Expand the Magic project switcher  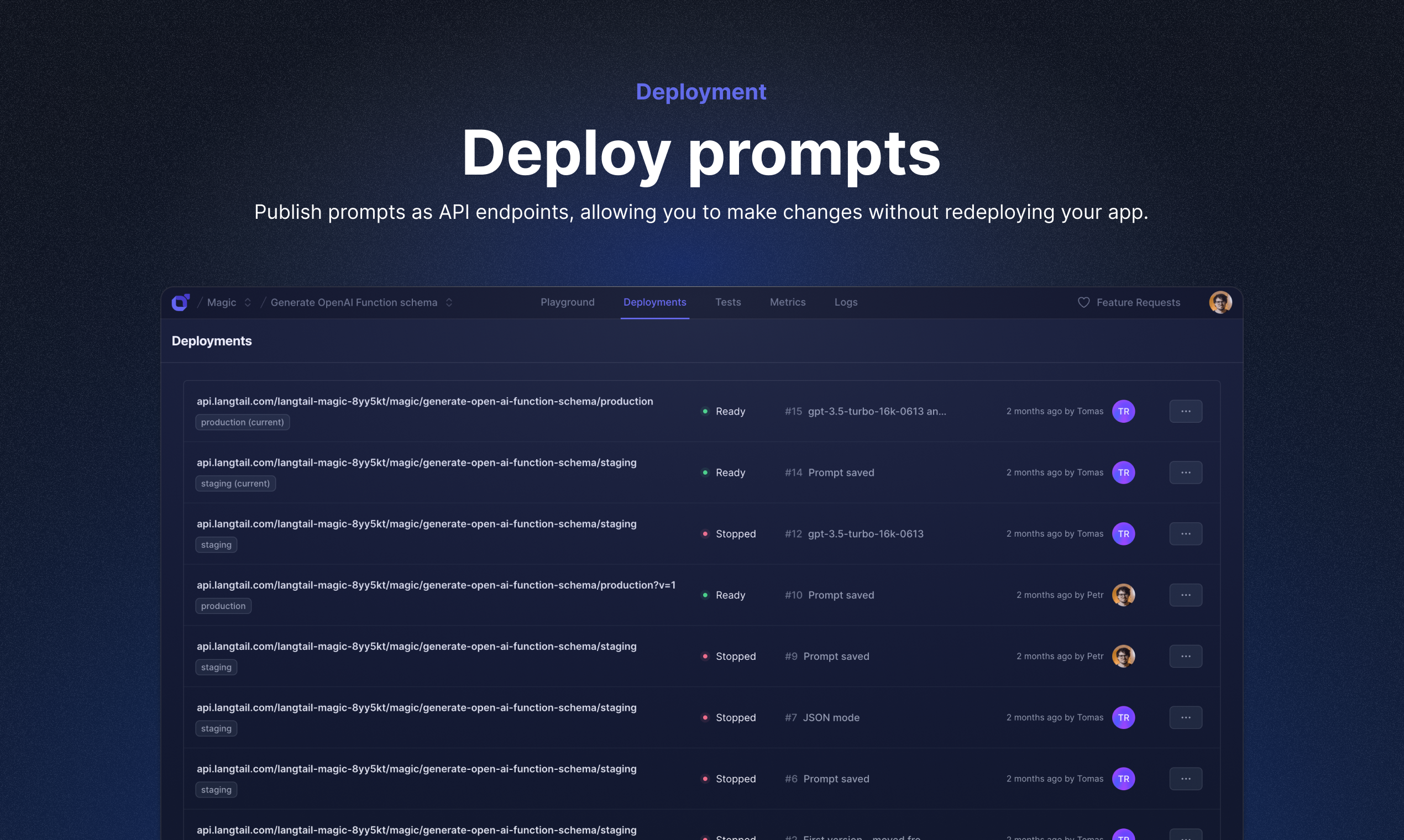click(248, 302)
